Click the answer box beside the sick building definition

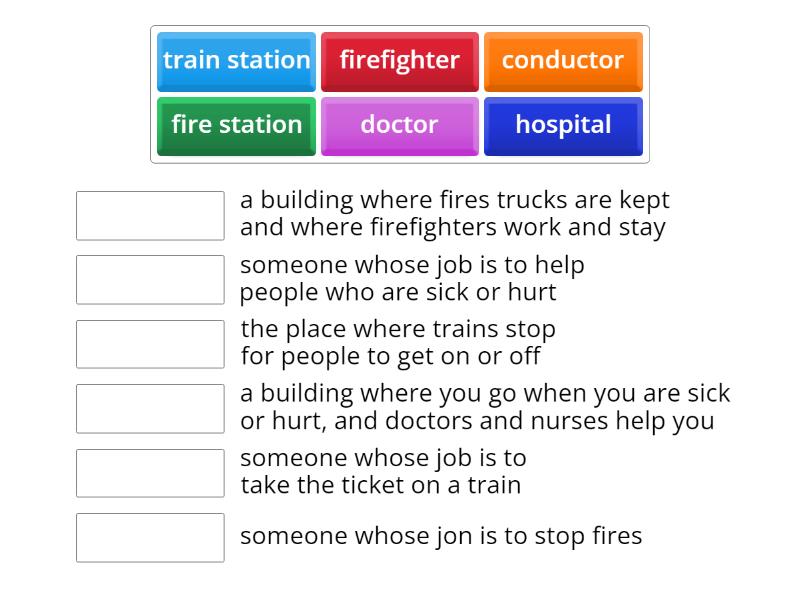pos(150,408)
